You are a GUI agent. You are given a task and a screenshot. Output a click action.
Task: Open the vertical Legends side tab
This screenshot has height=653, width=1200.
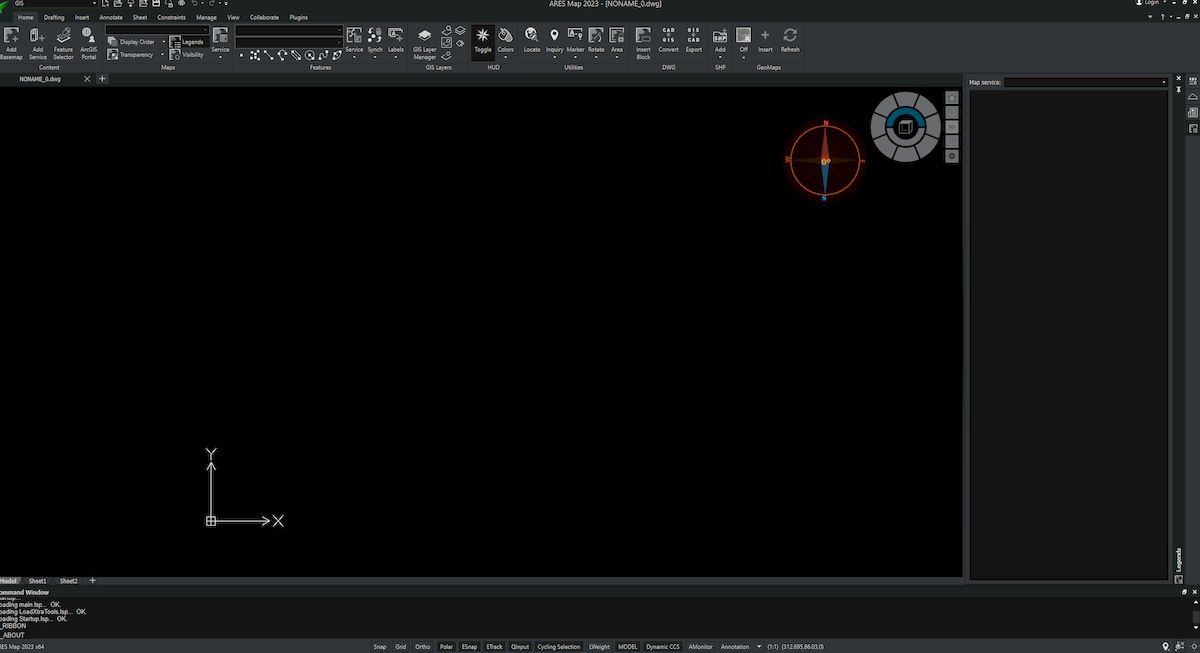tap(1178, 559)
